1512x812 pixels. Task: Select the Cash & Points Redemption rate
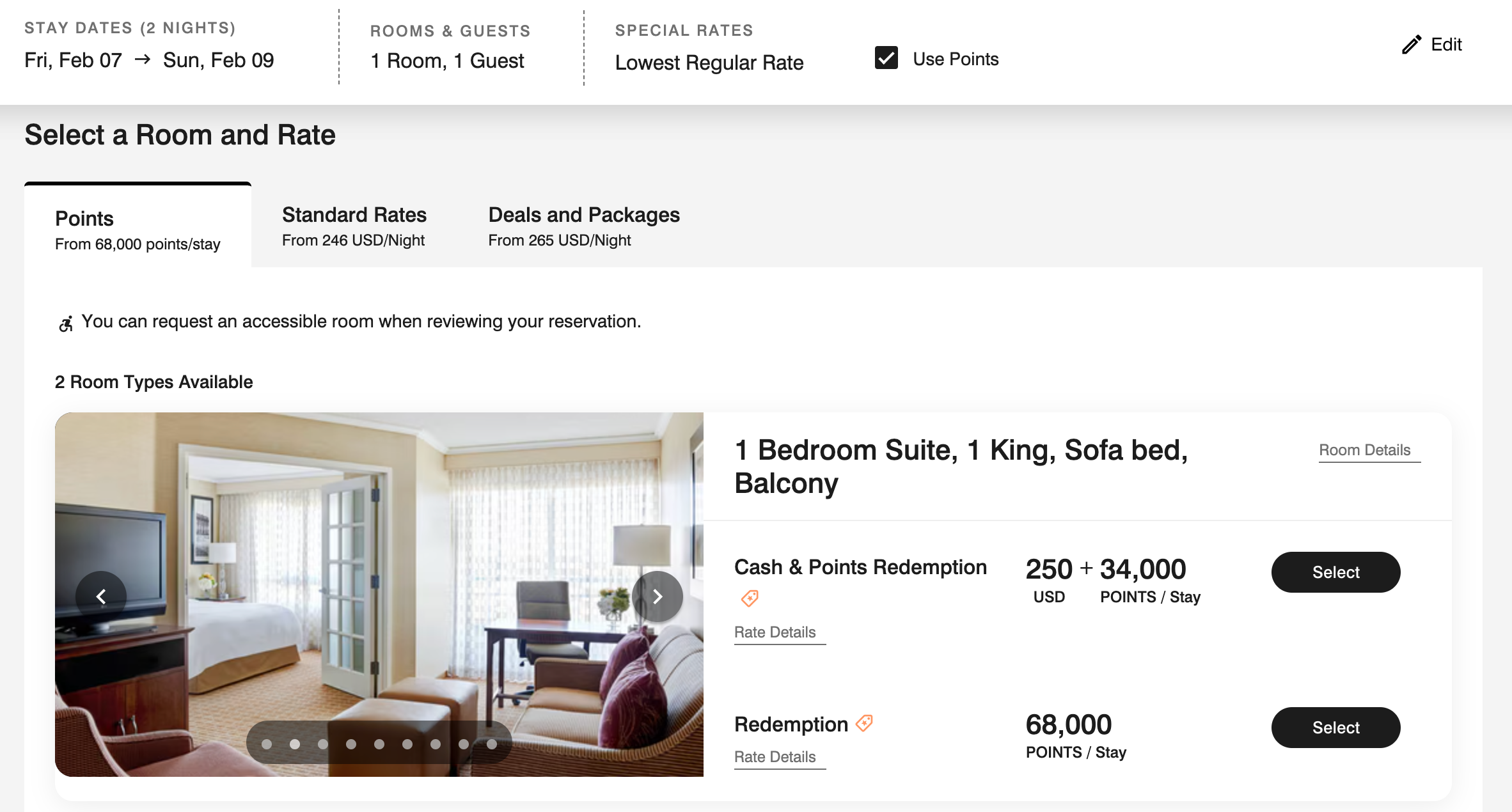[x=1335, y=572]
